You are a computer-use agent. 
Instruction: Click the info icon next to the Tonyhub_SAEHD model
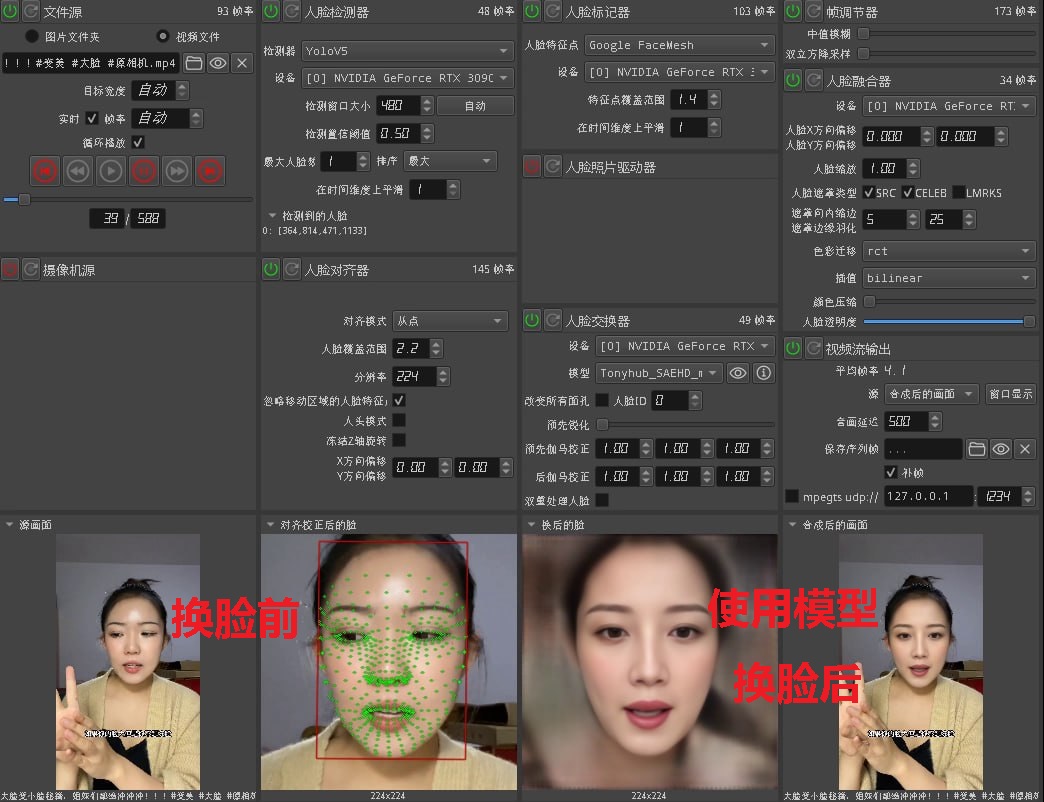tap(765, 373)
